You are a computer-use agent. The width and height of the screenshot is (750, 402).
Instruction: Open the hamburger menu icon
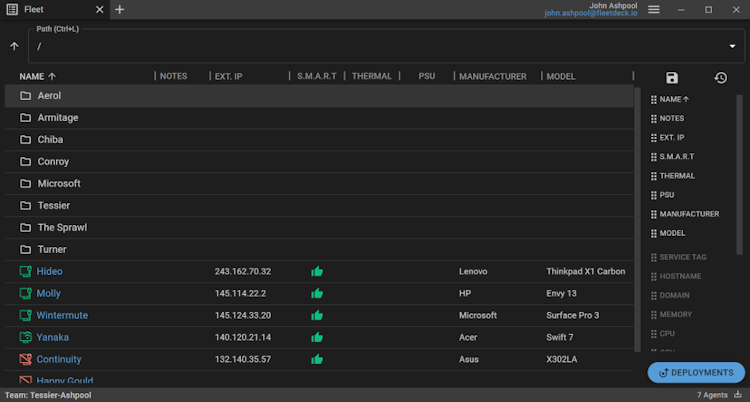[654, 10]
